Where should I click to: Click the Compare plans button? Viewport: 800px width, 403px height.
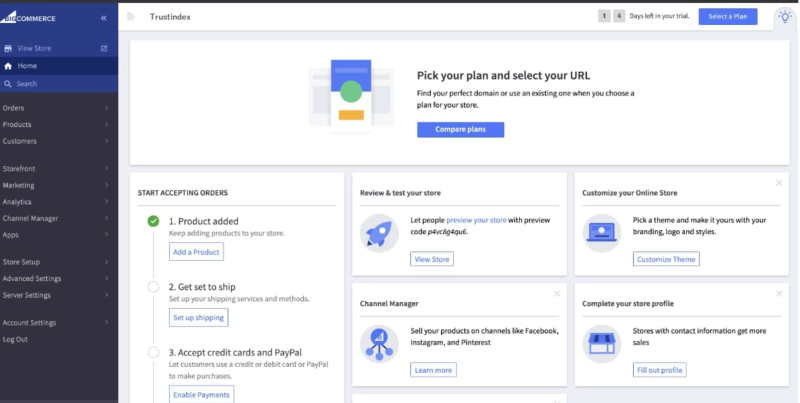tap(460, 130)
